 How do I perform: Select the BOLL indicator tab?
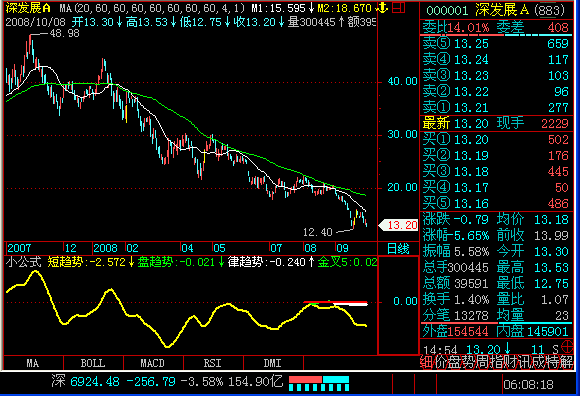pyautogui.click(x=93, y=363)
